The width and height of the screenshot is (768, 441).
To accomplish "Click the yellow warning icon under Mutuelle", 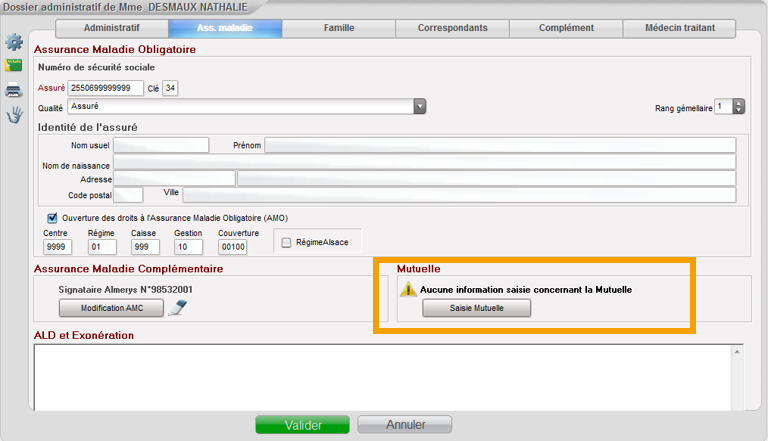I will click(x=408, y=290).
